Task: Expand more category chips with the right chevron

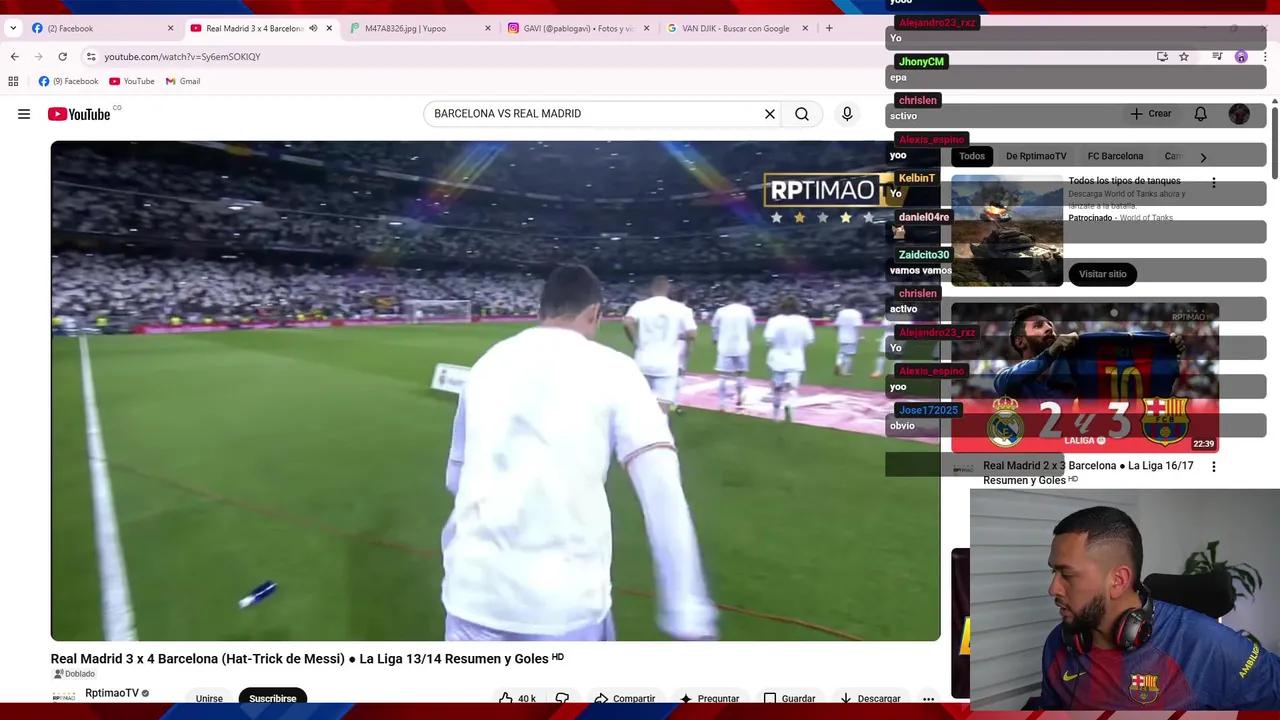Action: click(1203, 157)
